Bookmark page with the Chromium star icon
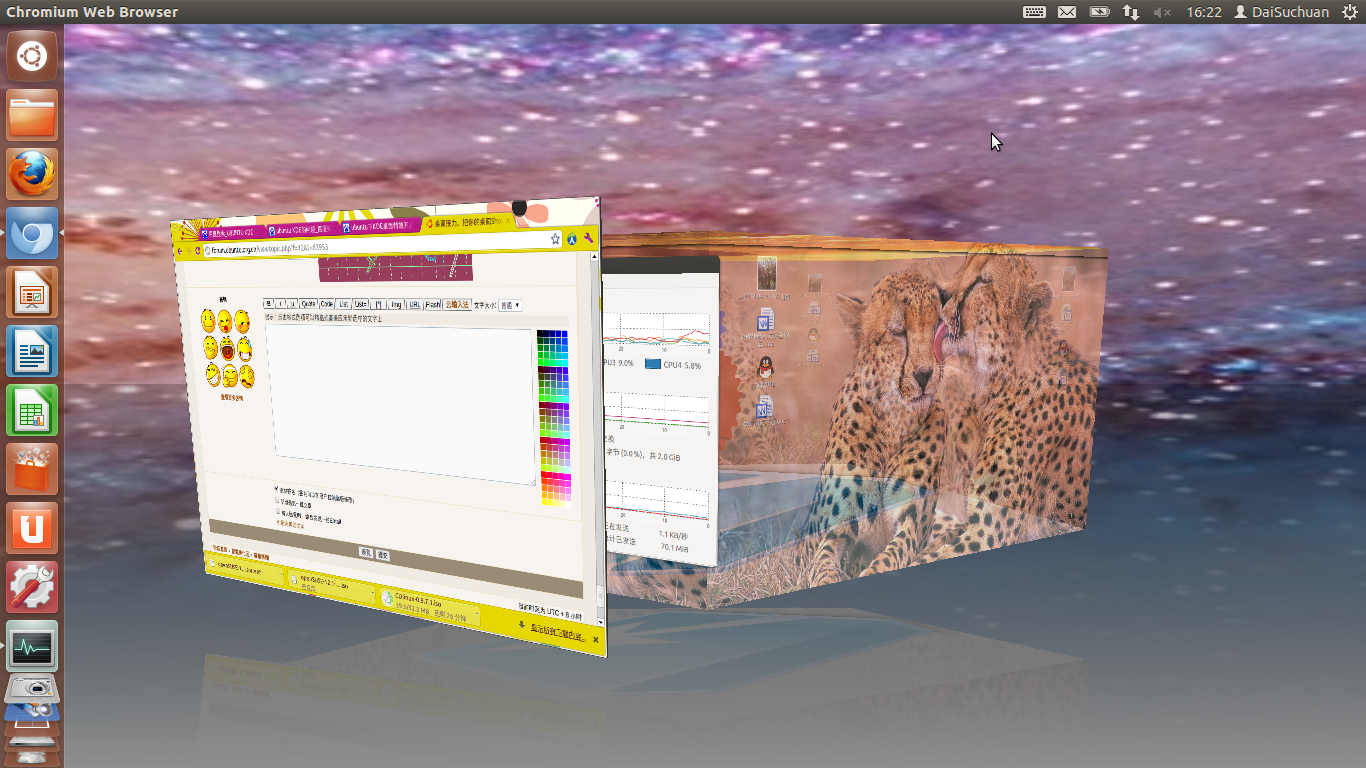This screenshot has width=1366, height=768. [x=555, y=239]
